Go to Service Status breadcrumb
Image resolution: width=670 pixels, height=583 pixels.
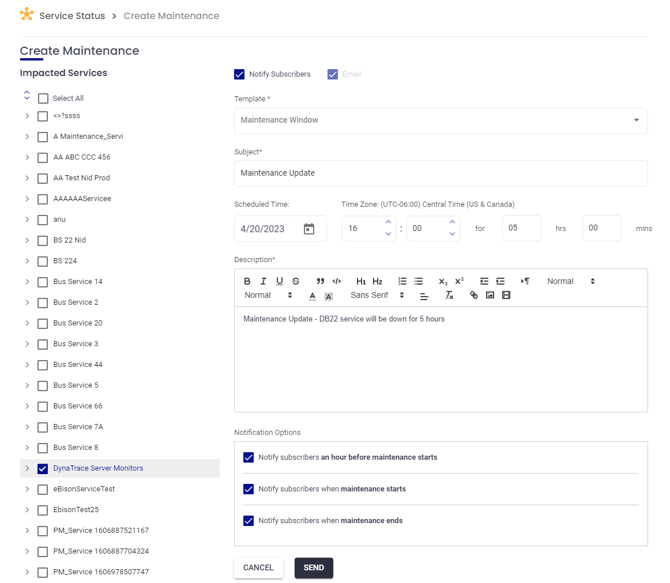point(72,16)
